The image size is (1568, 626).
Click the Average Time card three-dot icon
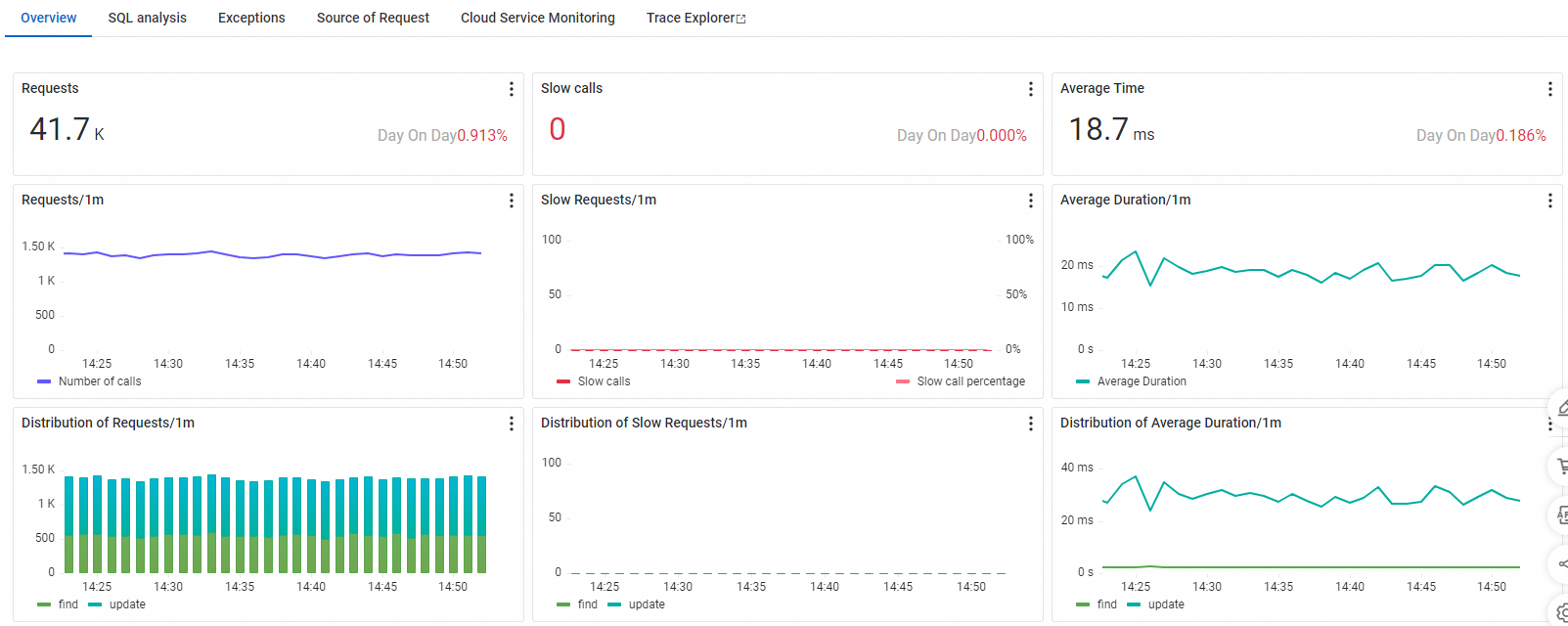[x=1549, y=89]
